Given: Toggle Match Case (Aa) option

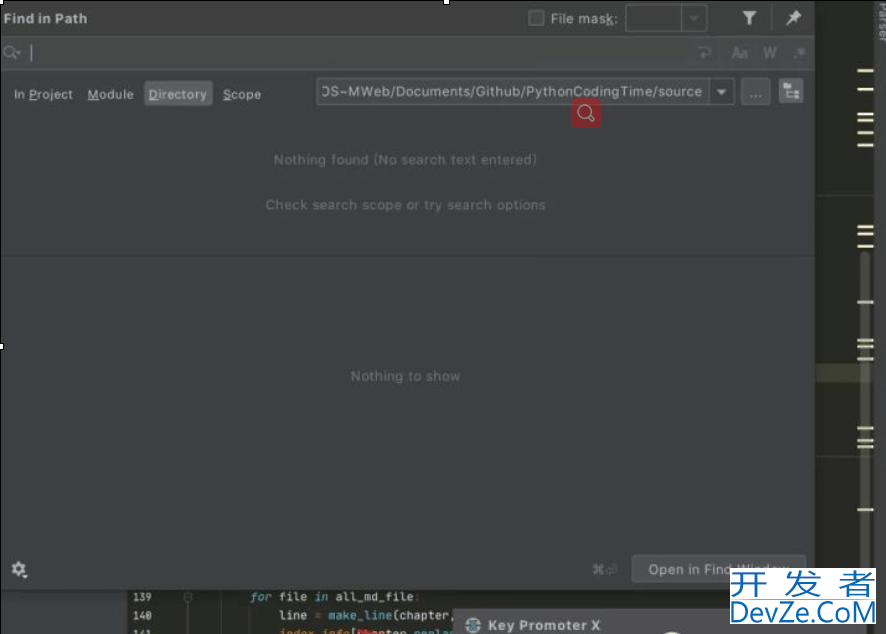Looking at the screenshot, I should pyautogui.click(x=739, y=53).
